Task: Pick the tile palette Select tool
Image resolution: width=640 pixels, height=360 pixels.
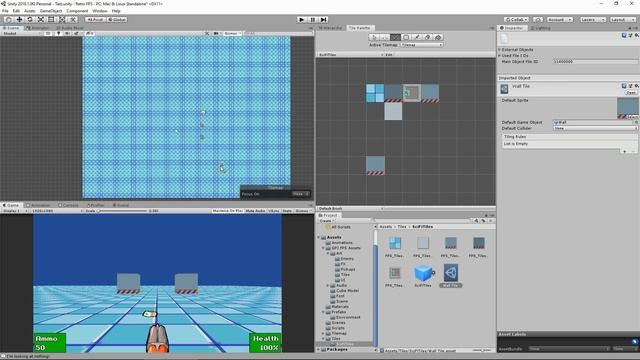Action: 374,37
